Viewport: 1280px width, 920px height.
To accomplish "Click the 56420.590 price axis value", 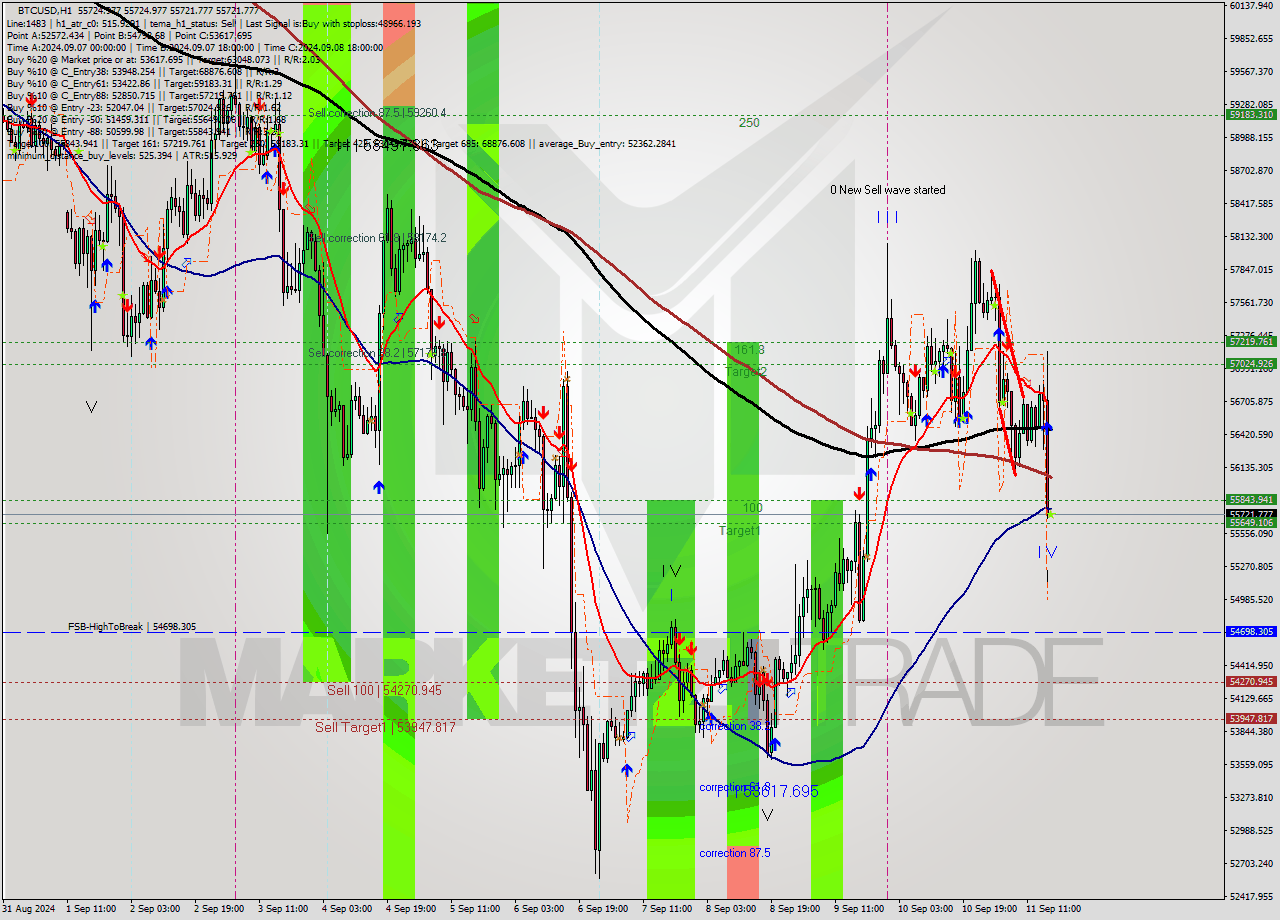I will click(x=1252, y=435).
